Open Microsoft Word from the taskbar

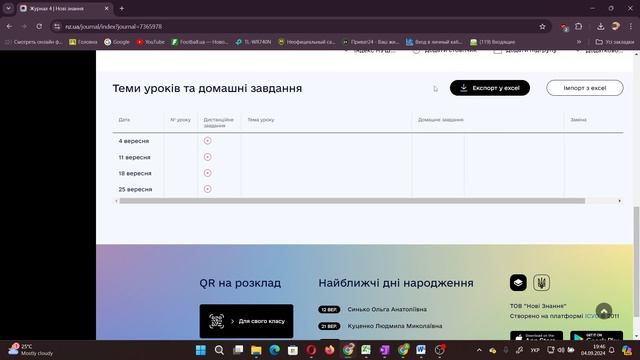click(x=421, y=350)
